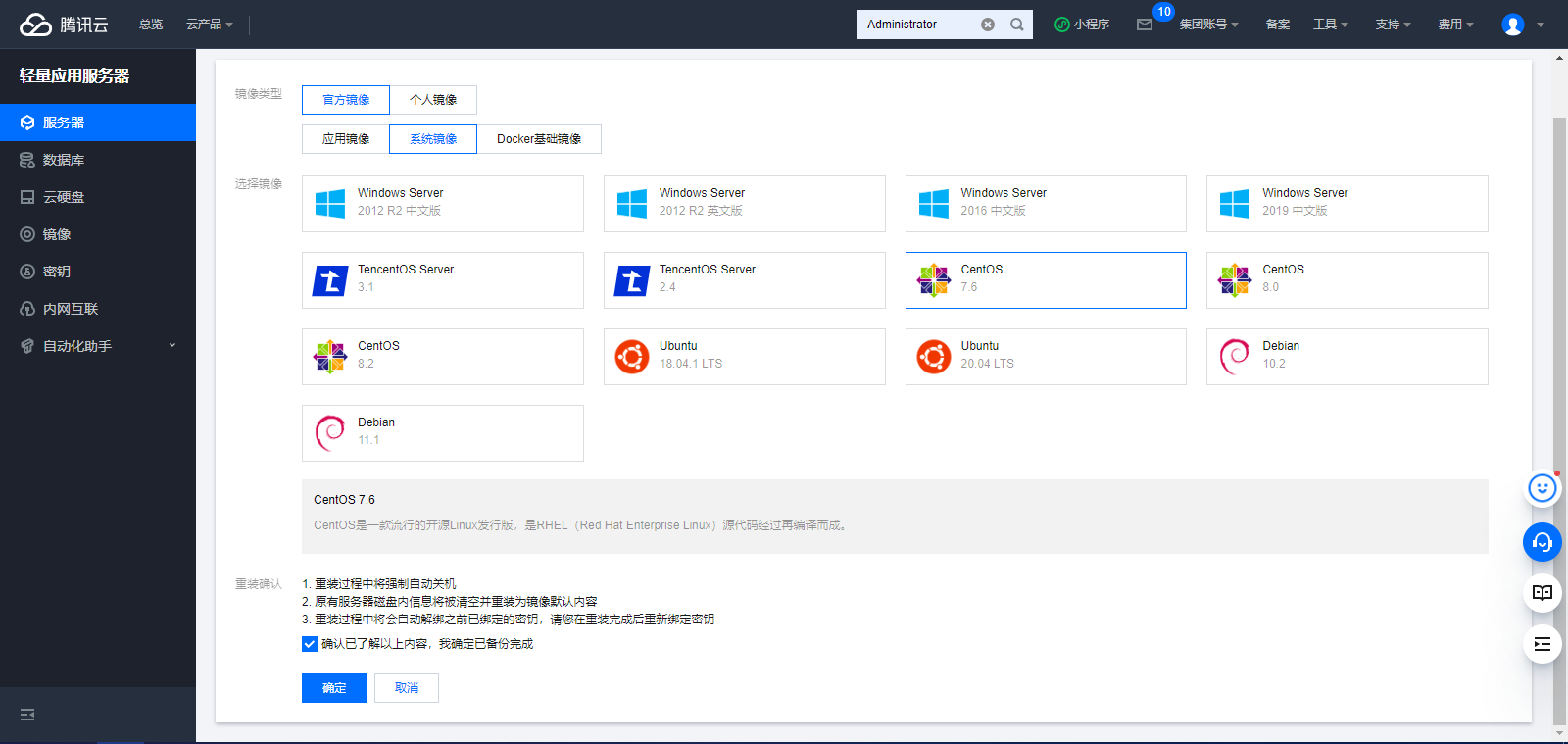Expand 自动化助手 submenu chevron
This screenshot has height=744, width=1568.
click(x=172, y=345)
